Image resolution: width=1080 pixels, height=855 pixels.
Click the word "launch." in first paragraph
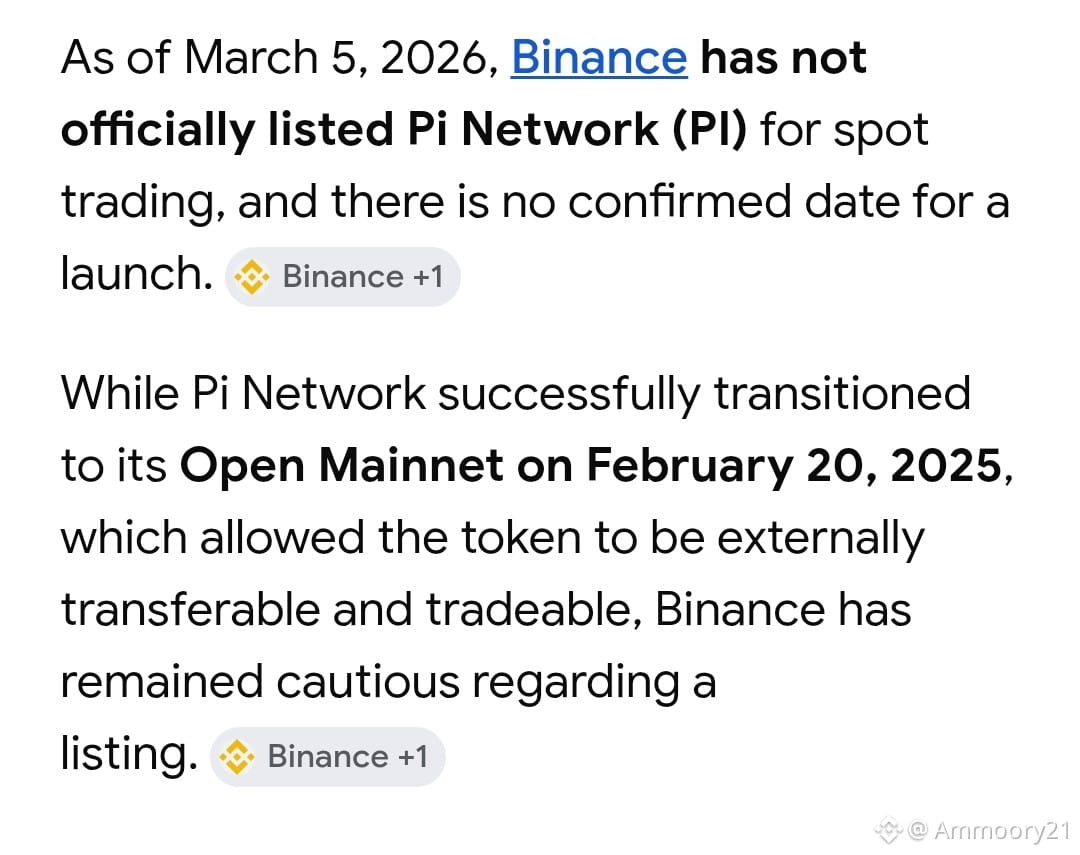click(136, 274)
